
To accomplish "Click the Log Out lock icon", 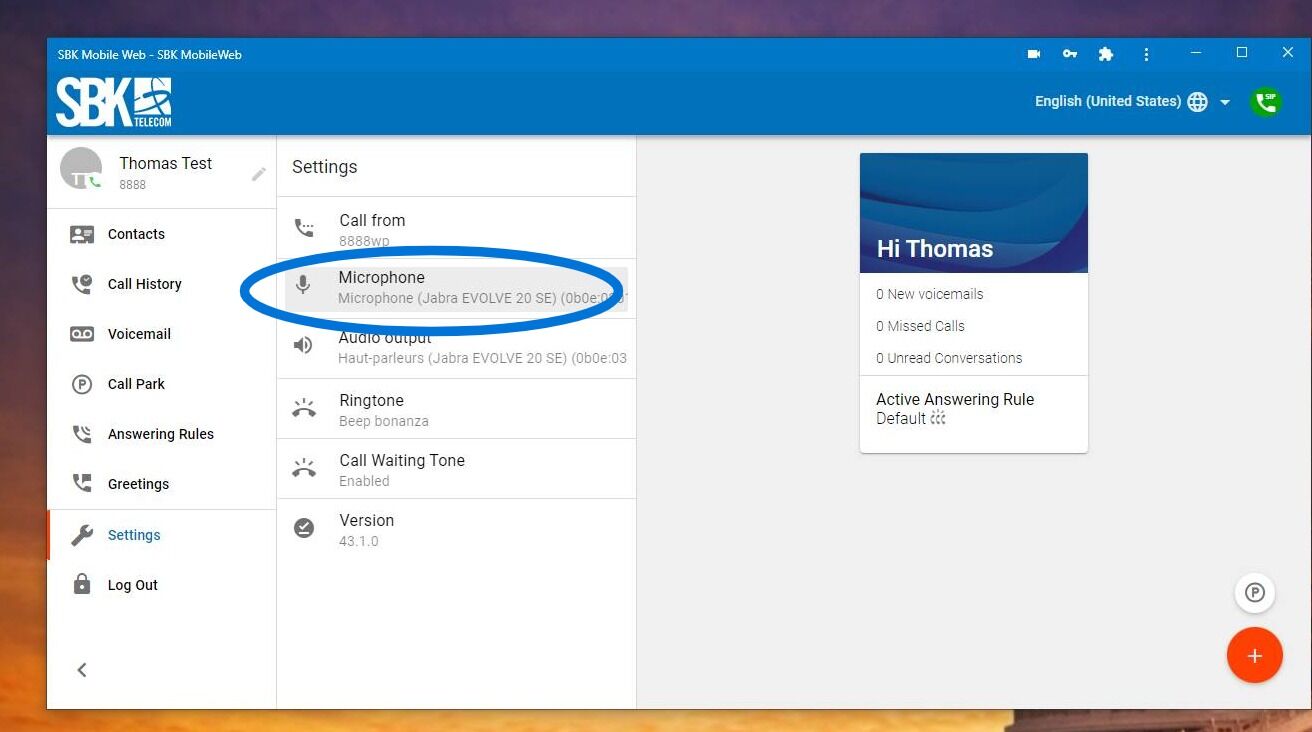I will pyautogui.click(x=82, y=584).
